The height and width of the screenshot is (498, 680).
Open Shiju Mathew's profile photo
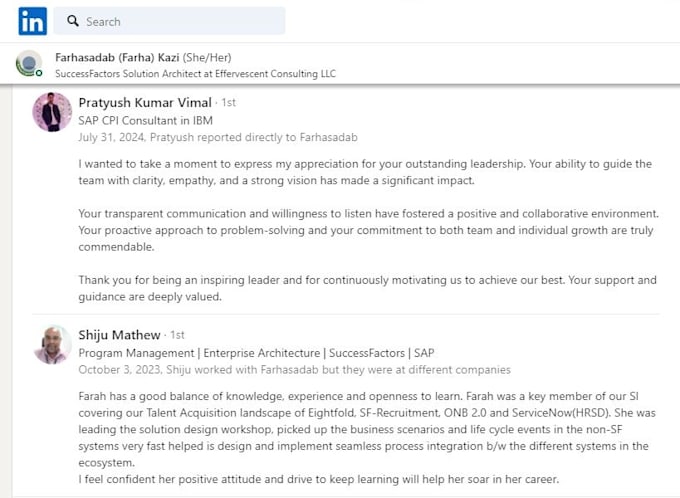(x=52, y=345)
